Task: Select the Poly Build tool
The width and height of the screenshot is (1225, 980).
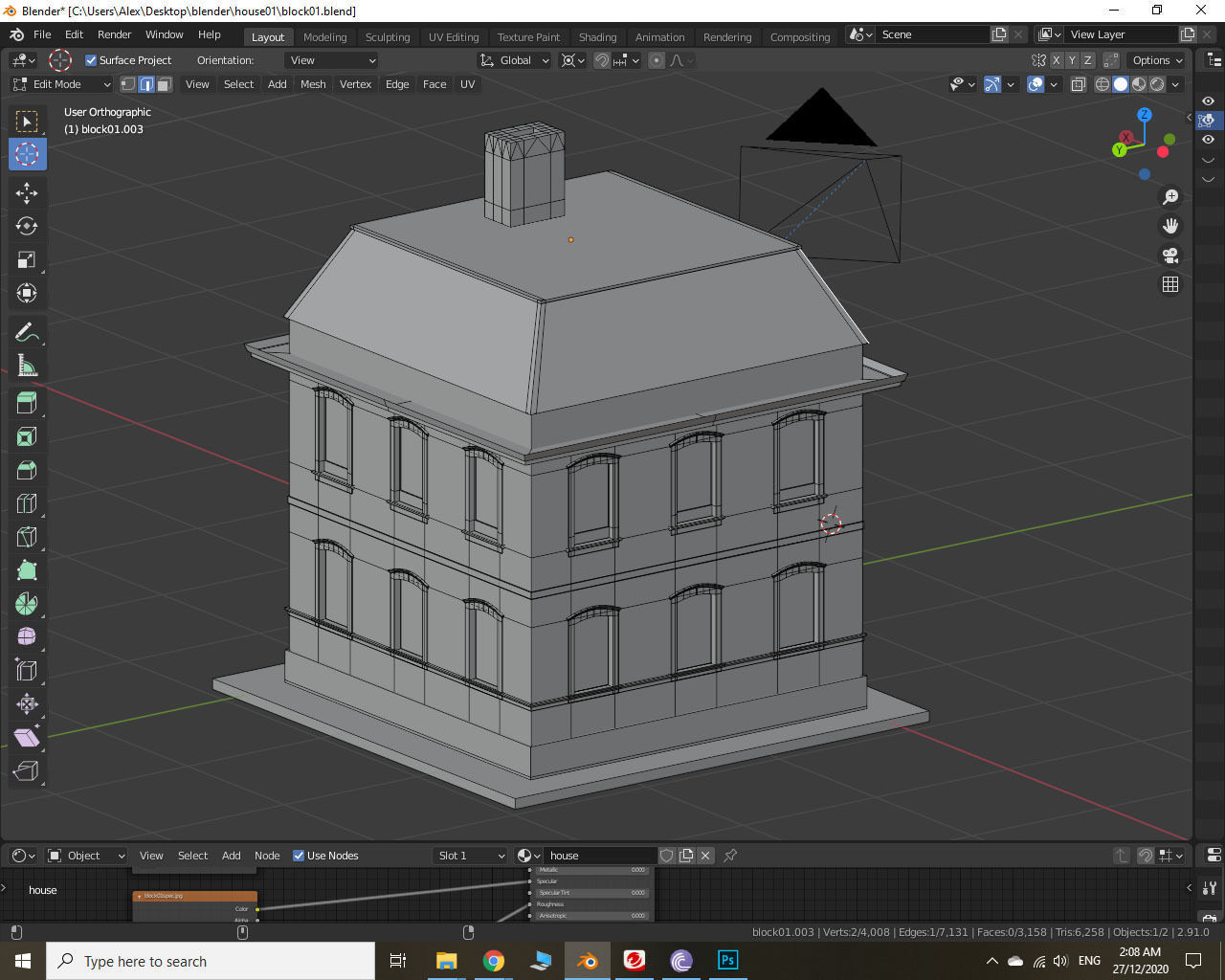Action: coord(27,570)
